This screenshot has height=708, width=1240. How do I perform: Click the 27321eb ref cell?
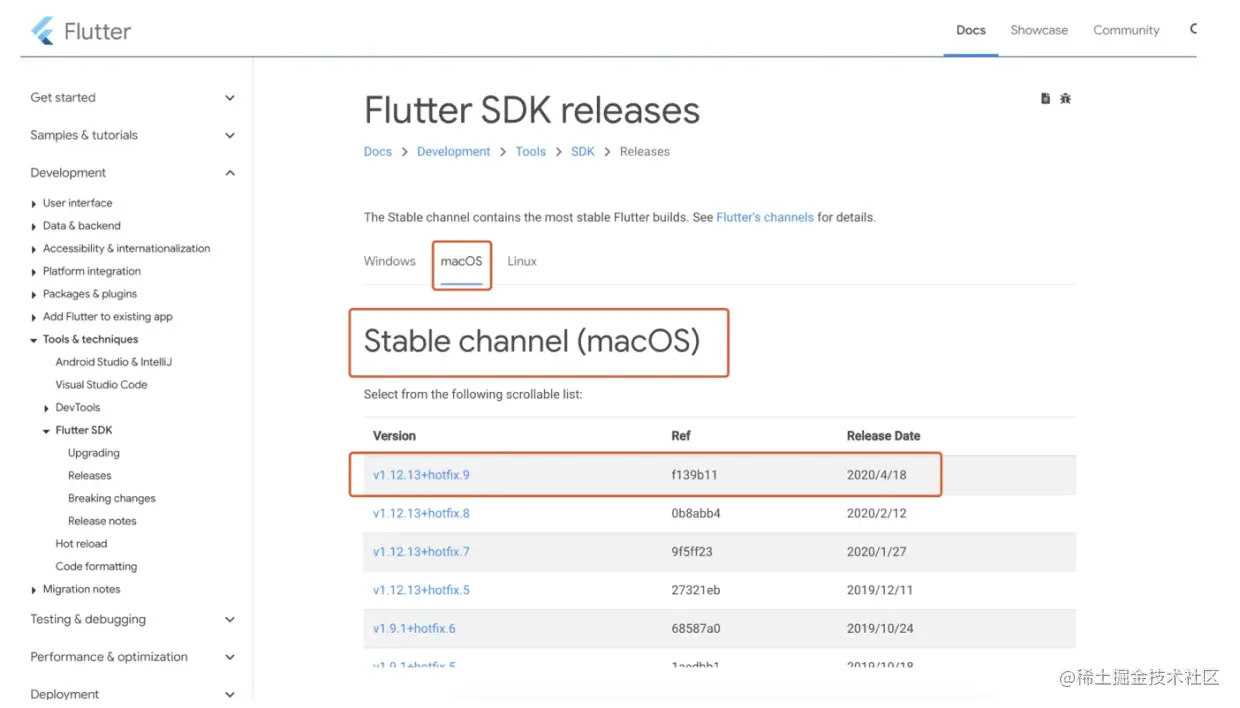point(696,590)
